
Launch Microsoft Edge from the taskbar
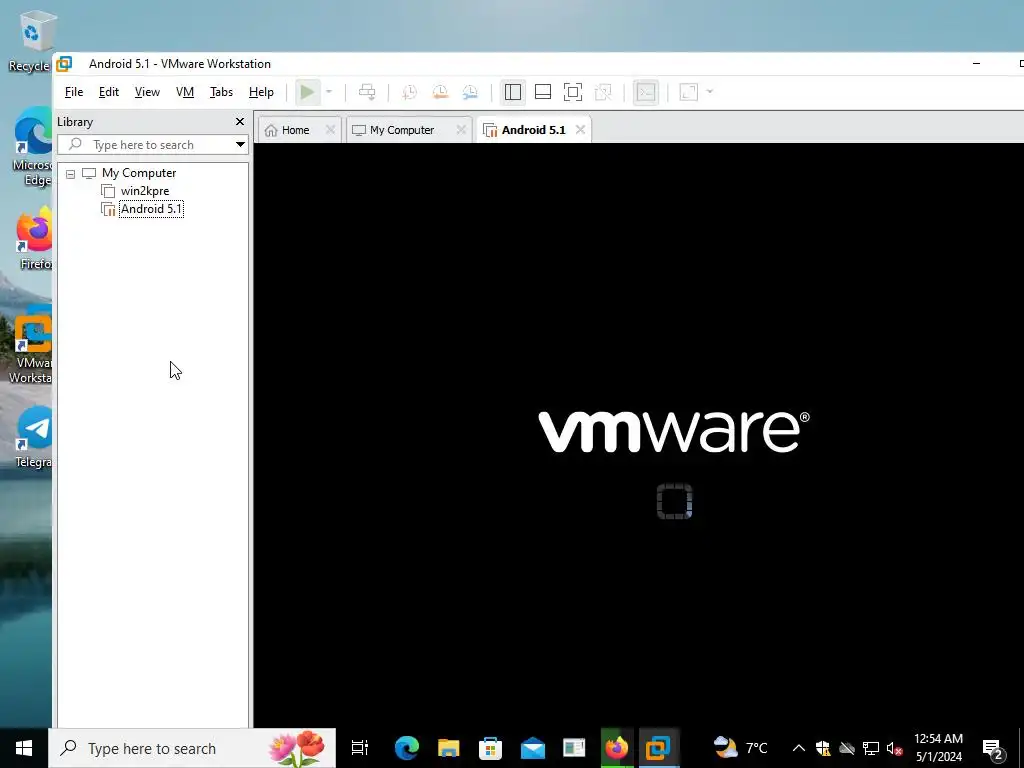point(406,748)
